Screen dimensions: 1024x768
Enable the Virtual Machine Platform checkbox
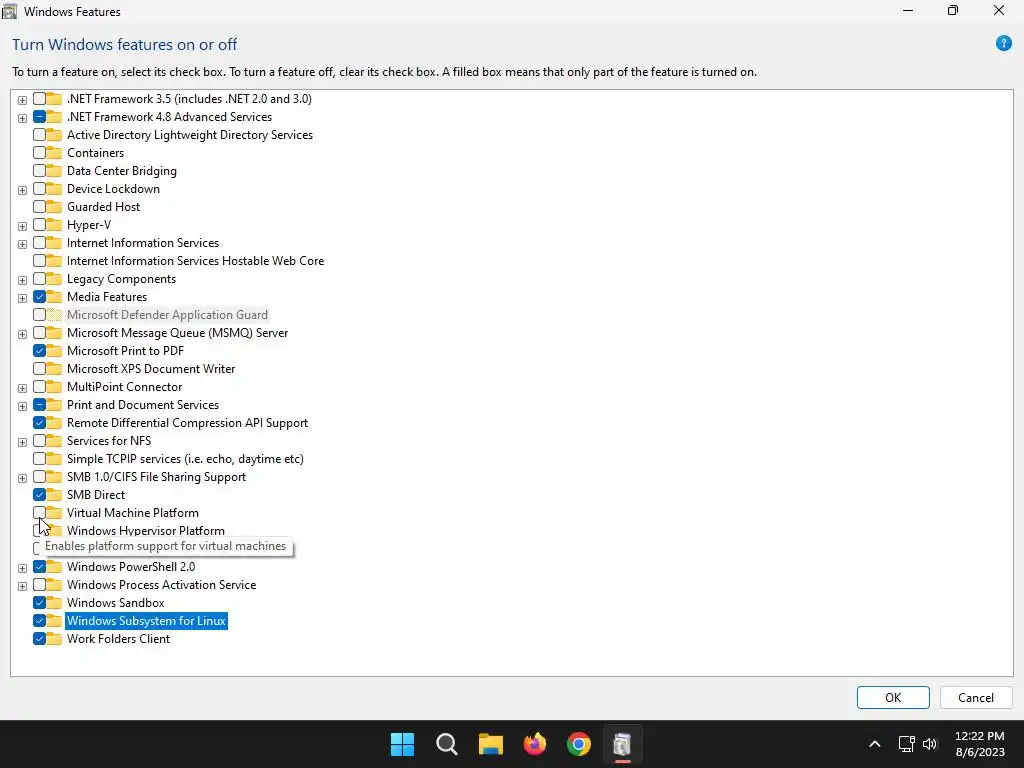39,513
